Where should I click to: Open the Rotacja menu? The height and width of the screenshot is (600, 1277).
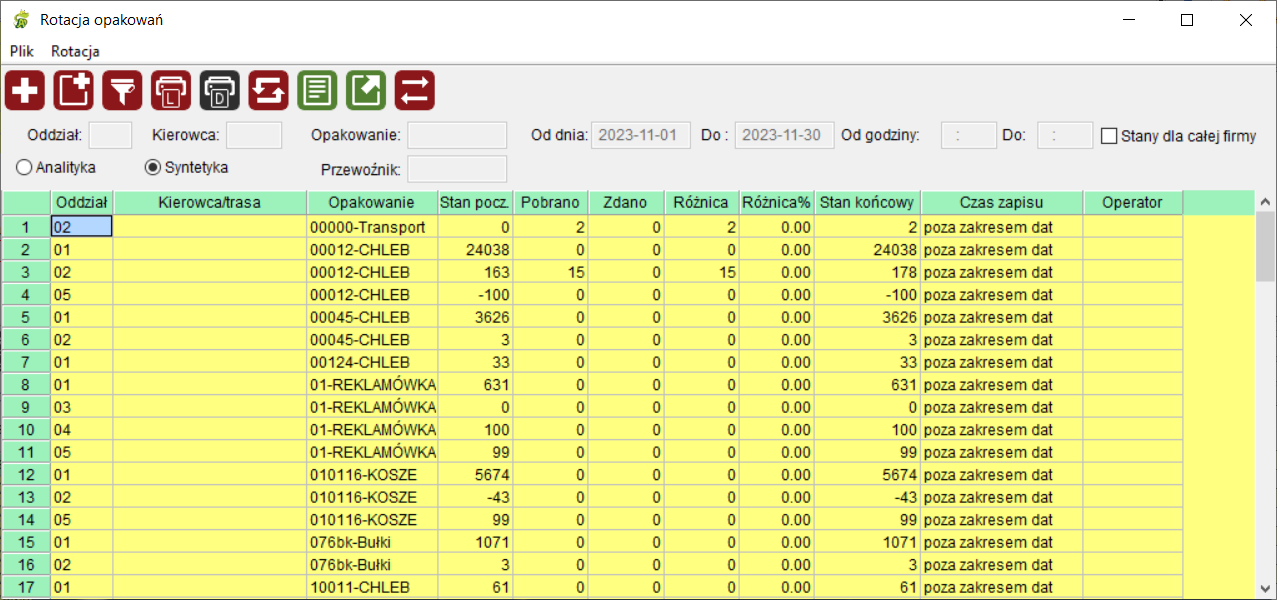(75, 51)
